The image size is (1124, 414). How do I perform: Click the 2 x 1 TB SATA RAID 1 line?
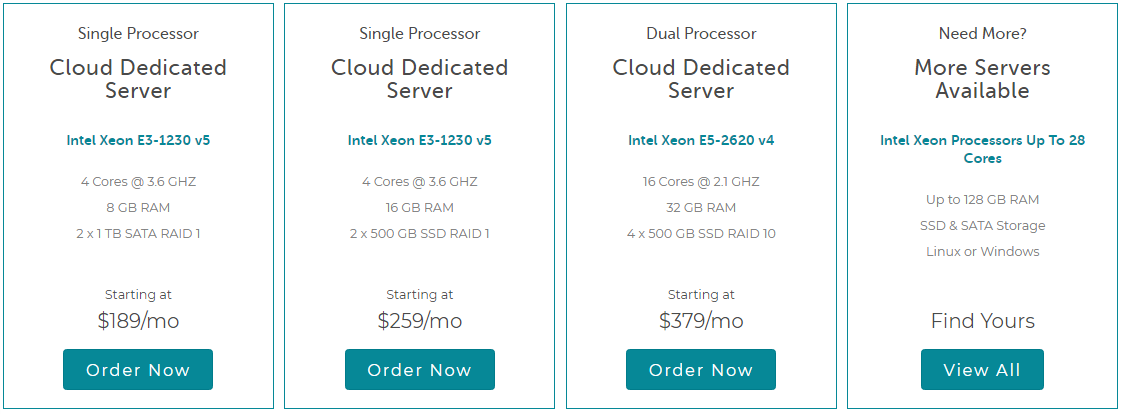click(x=138, y=234)
